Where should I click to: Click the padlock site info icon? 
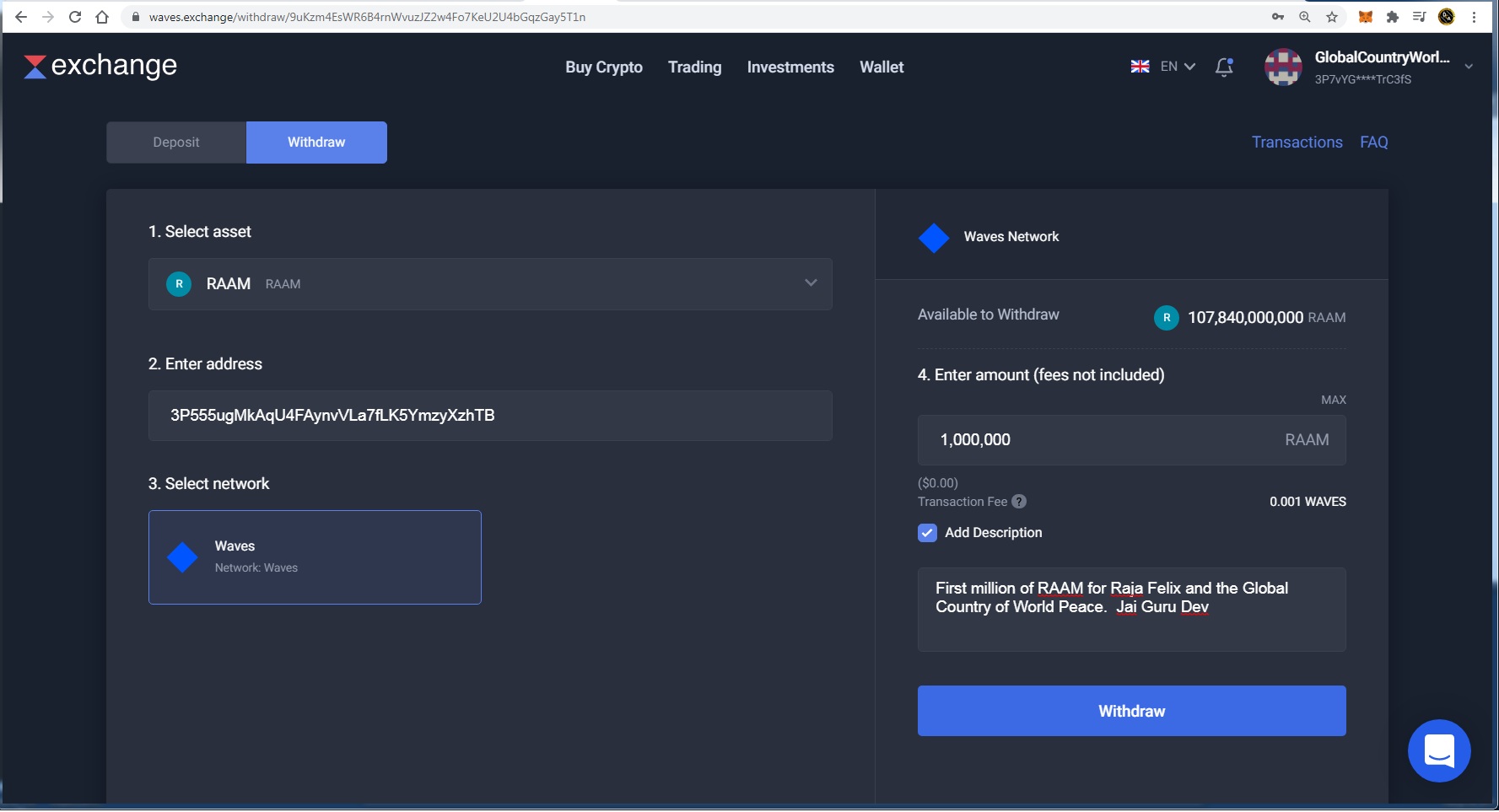point(135,17)
